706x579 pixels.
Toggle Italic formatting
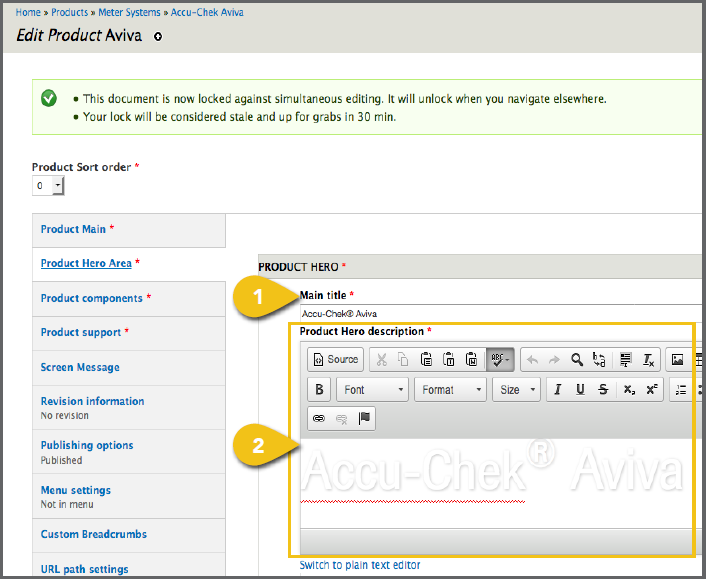pyautogui.click(x=558, y=389)
